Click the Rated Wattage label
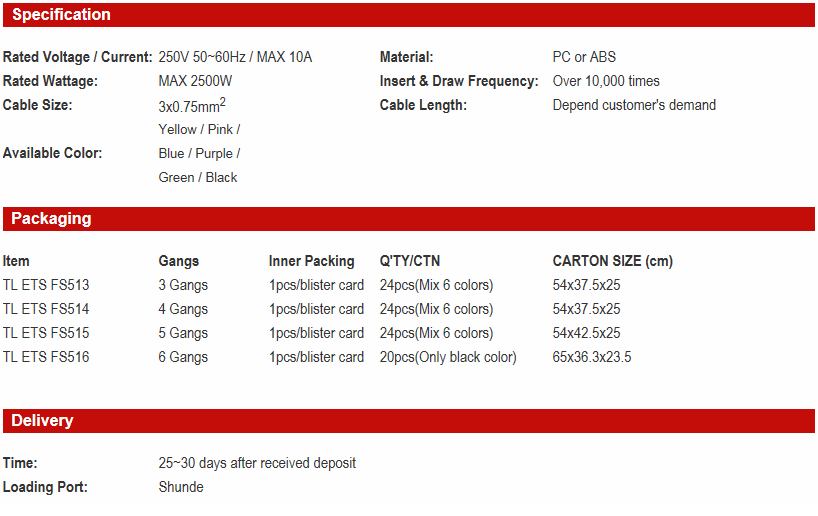This screenshot has width=818, height=516. coord(49,81)
